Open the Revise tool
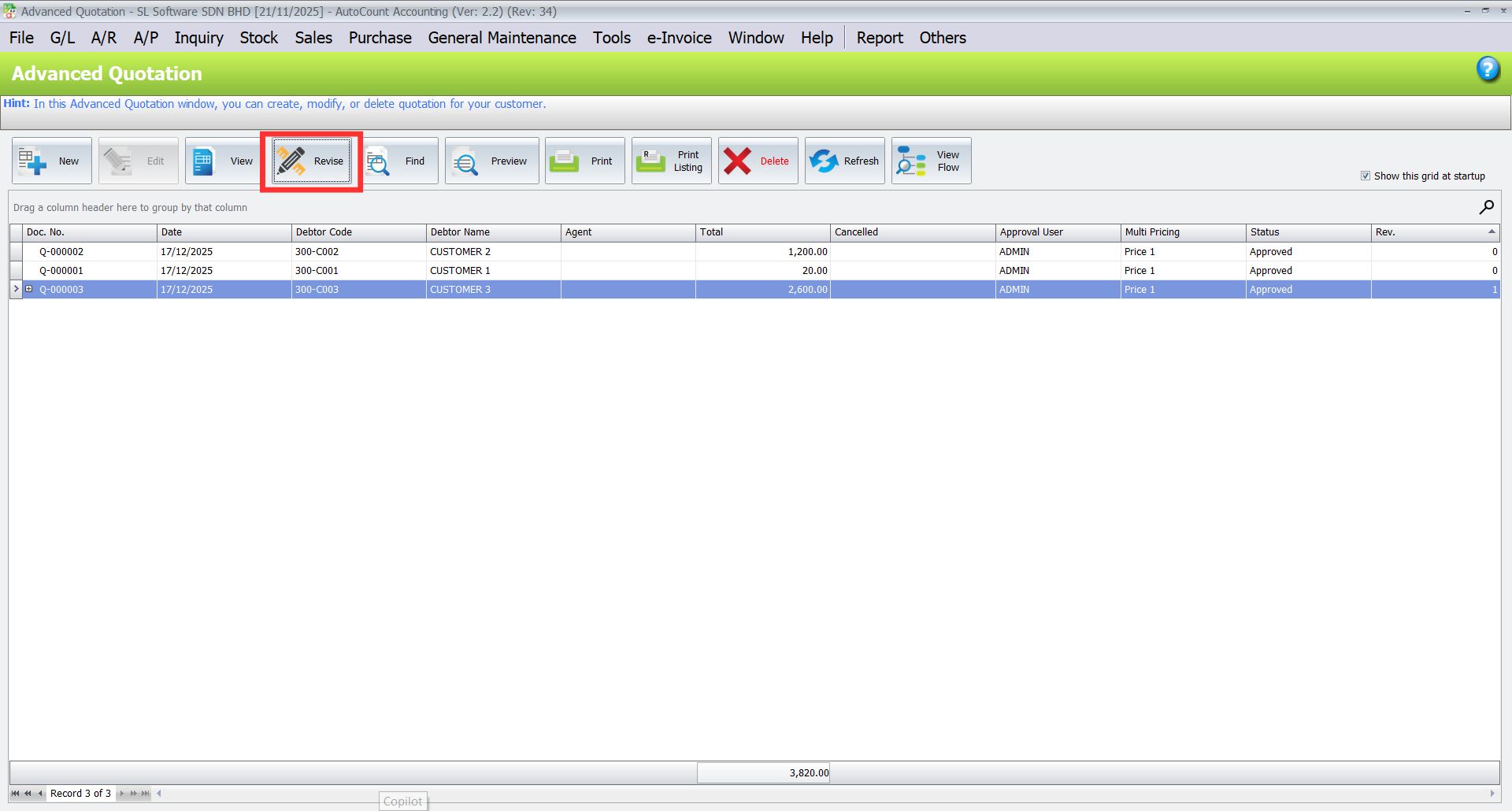The height and width of the screenshot is (811, 1512). click(x=311, y=160)
